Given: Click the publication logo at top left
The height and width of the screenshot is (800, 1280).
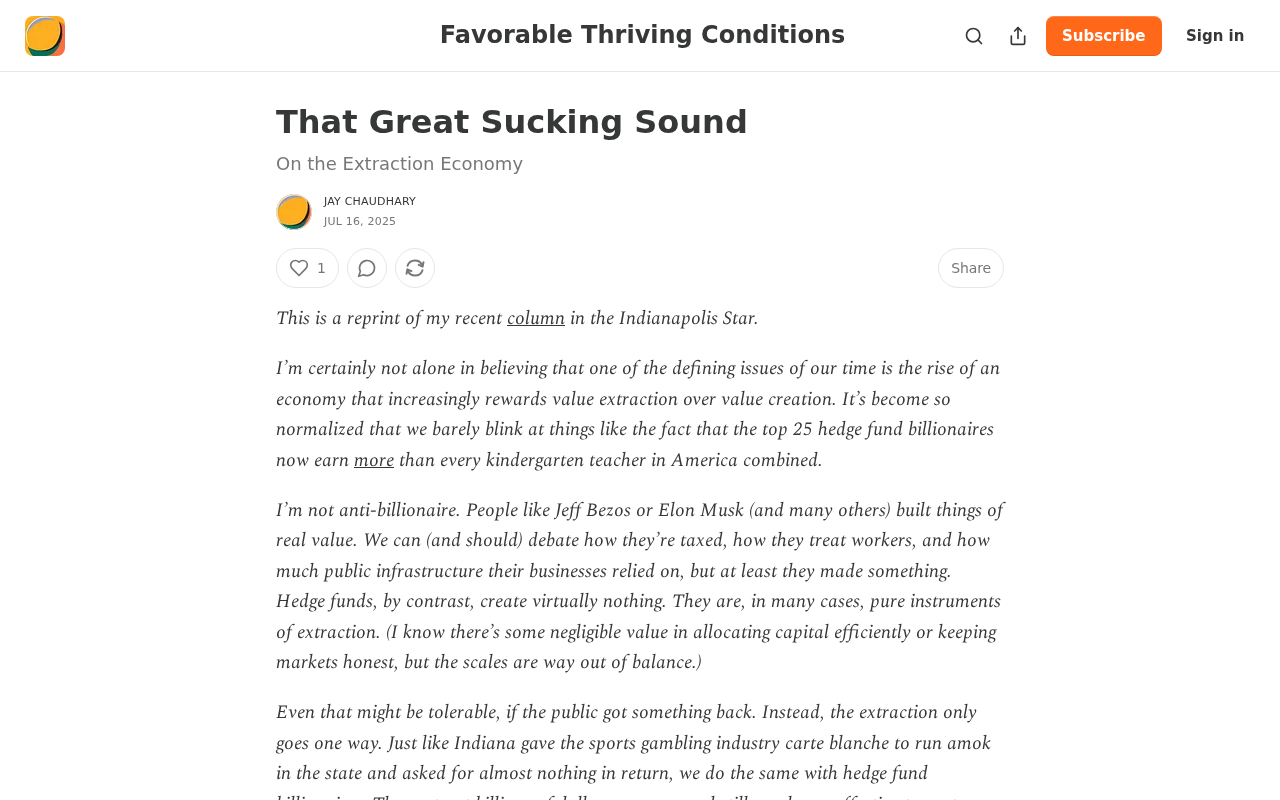Looking at the screenshot, I should (45, 36).
